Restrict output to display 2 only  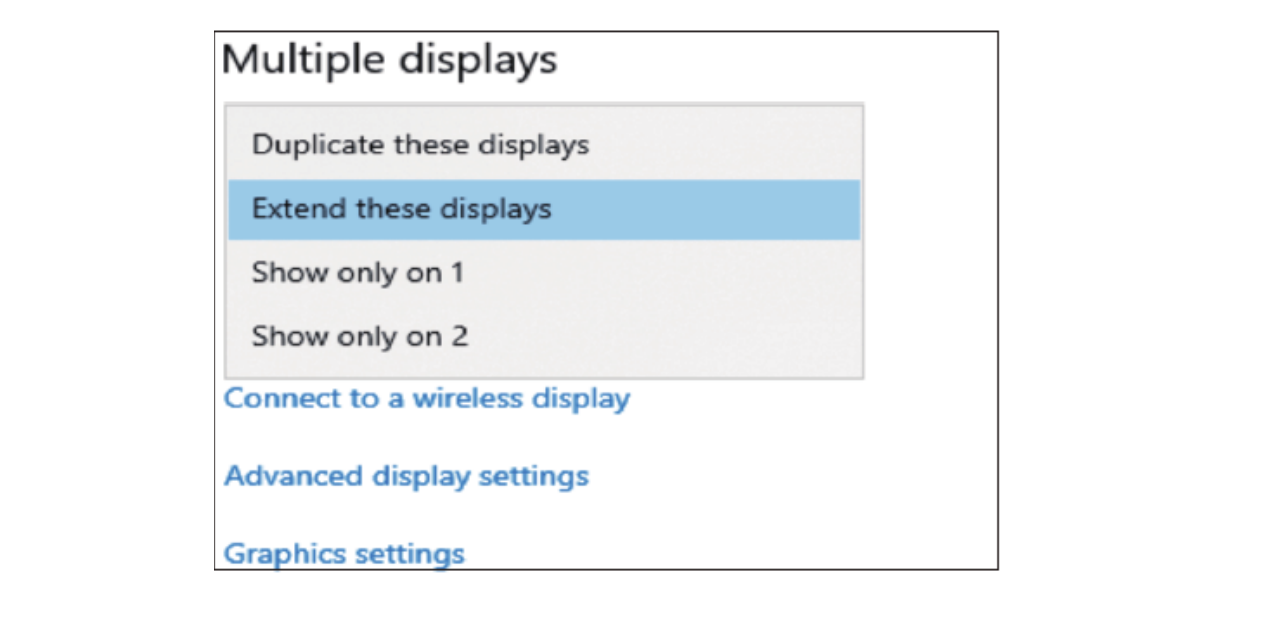(x=544, y=336)
